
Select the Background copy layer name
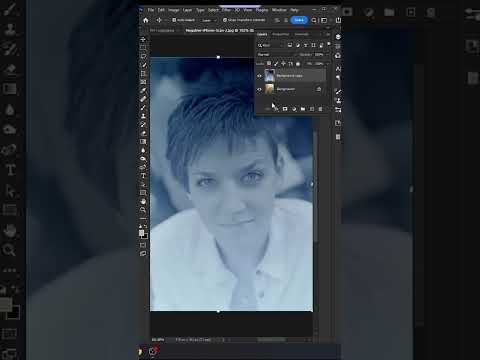pos(289,76)
